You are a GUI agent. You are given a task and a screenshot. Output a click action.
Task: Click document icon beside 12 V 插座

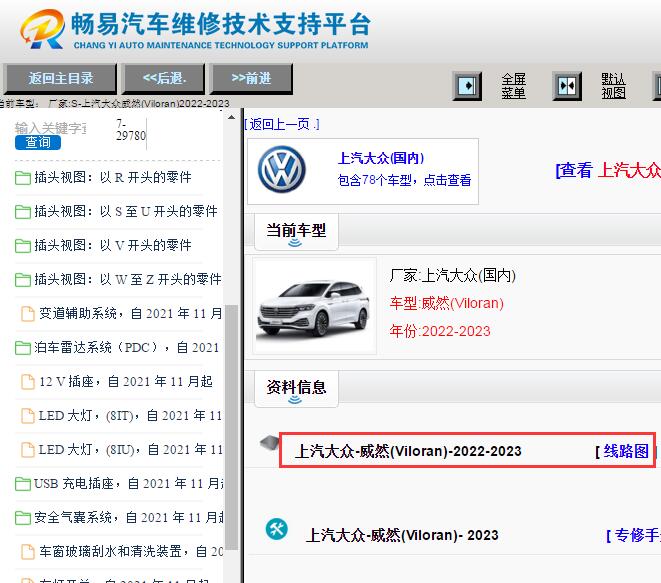[x=28, y=382]
